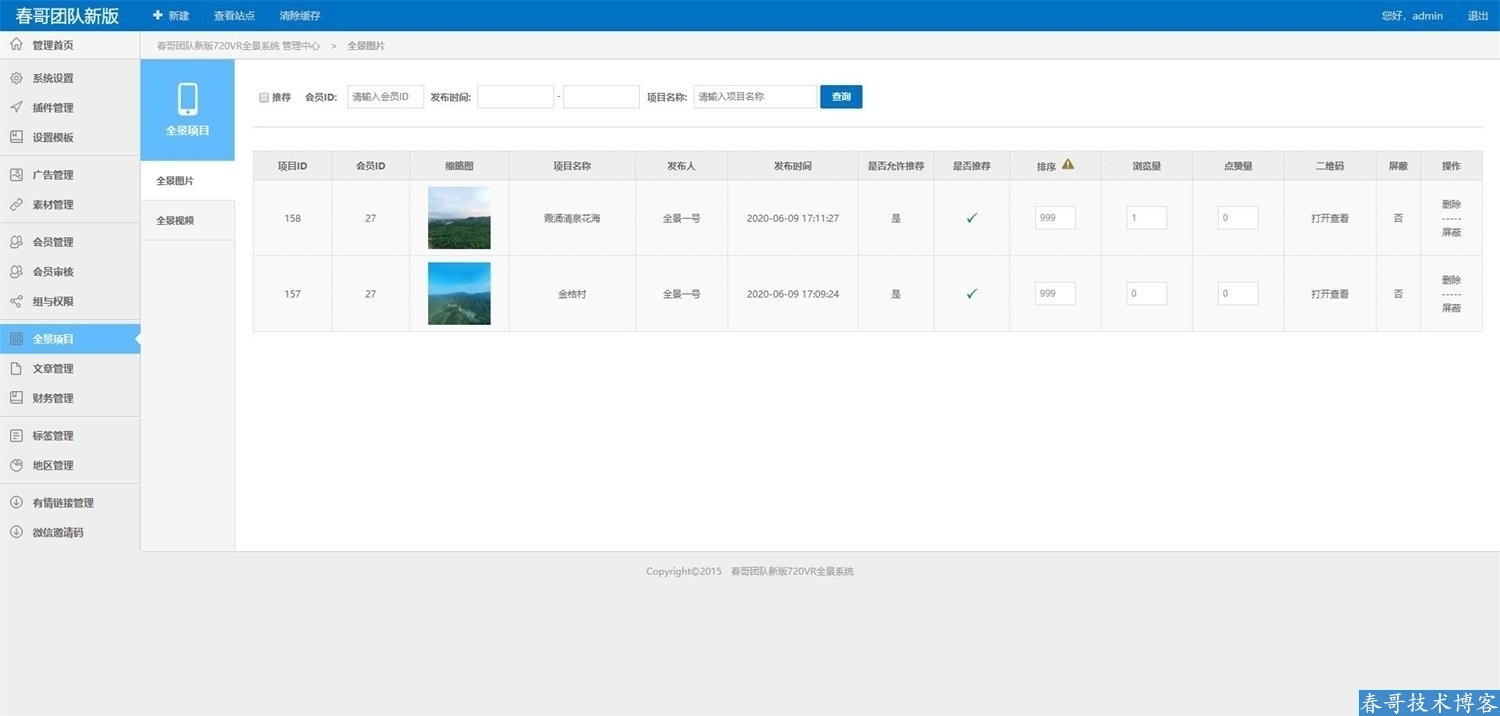Screen dimensions: 1500x716
Task: Click the thumbnail image of 金桔村
Action: (x=459, y=293)
